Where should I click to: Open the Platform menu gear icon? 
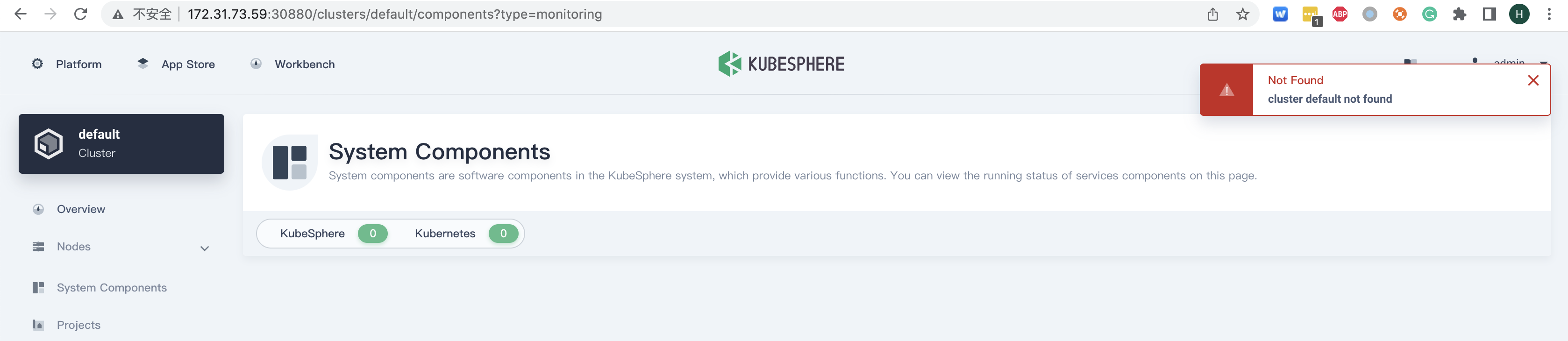click(37, 64)
